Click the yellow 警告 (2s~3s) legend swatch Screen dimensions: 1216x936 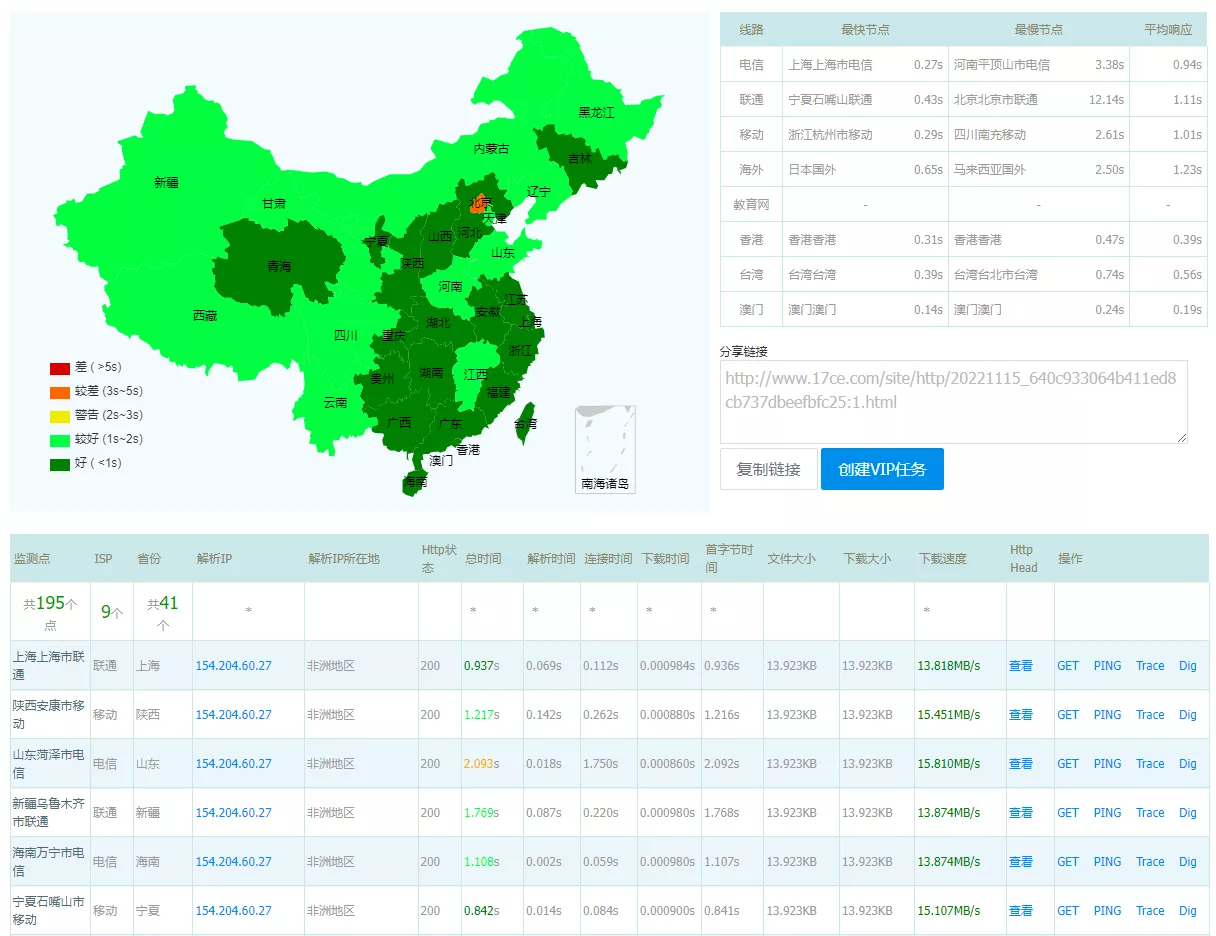click(x=60, y=415)
